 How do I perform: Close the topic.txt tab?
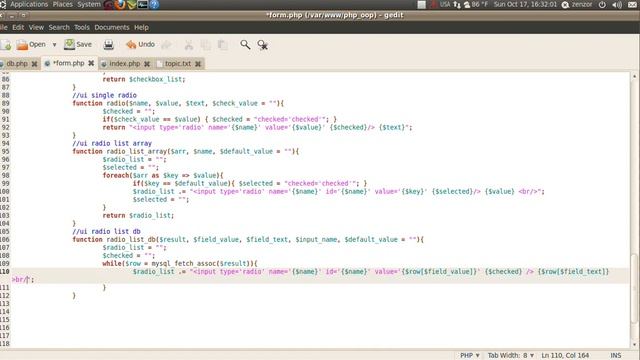198,64
